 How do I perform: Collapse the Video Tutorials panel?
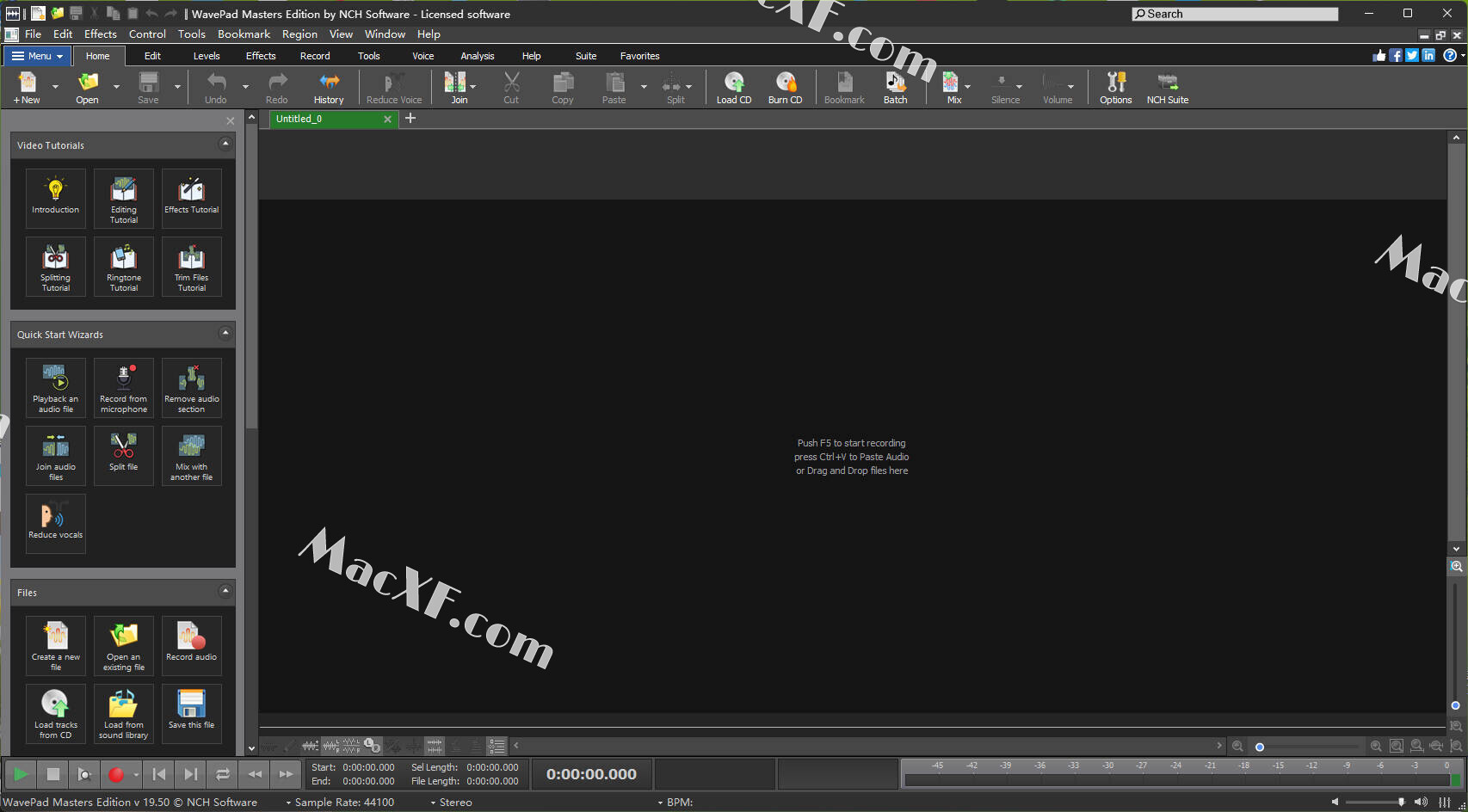click(x=225, y=144)
